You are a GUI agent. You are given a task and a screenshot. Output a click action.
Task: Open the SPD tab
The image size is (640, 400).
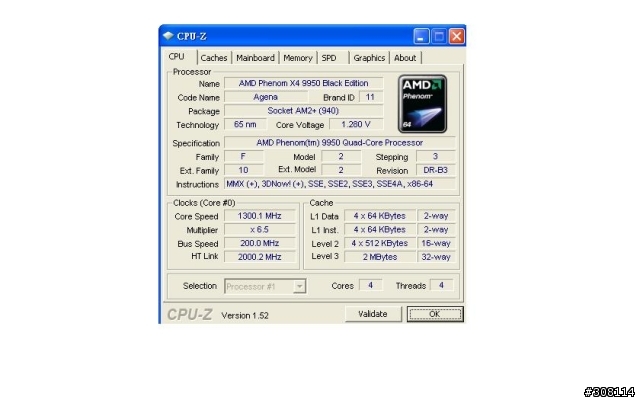pos(329,58)
